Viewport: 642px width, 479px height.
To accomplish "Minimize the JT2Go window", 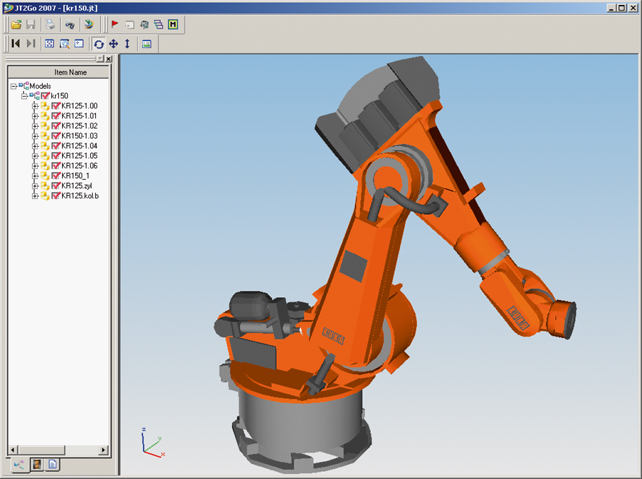I will (x=612, y=8).
